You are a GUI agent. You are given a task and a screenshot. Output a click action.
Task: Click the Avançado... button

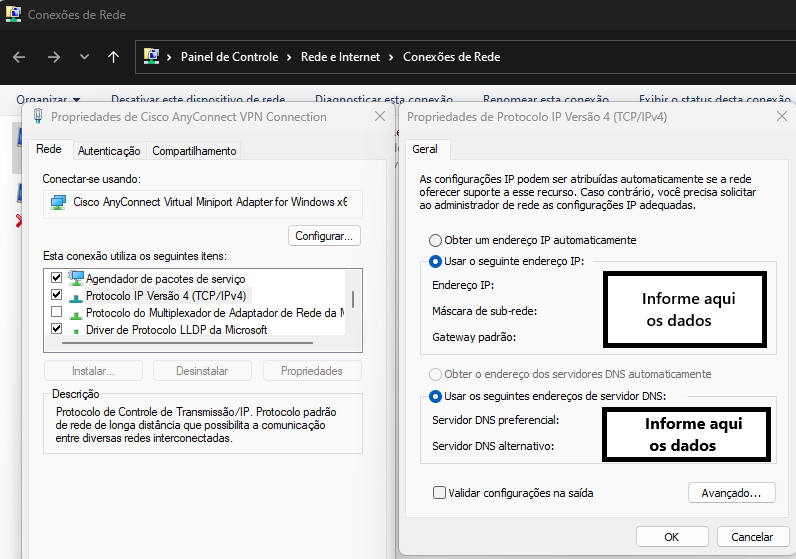point(732,493)
